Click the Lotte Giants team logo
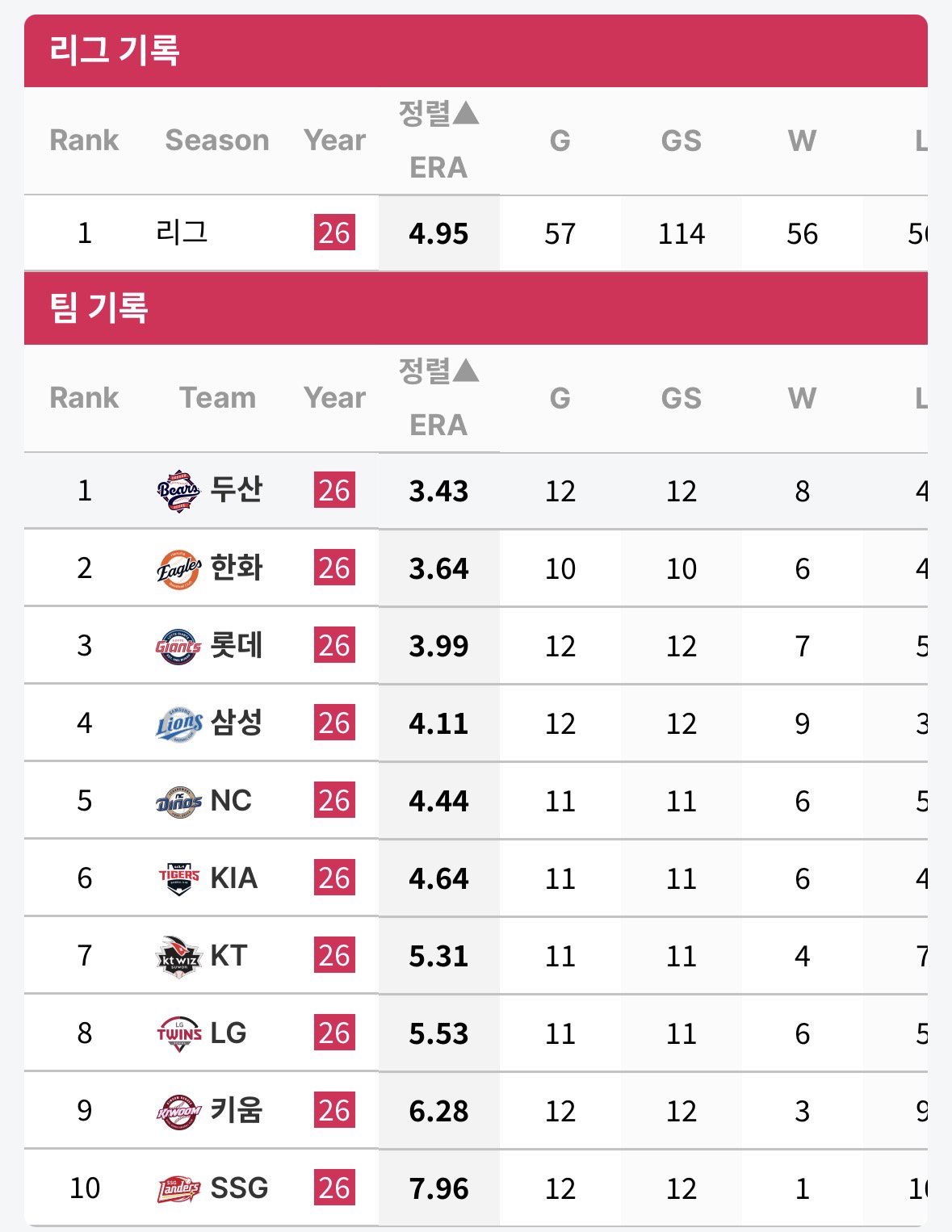Screen dimensions: 952x1232 pos(178,646)
